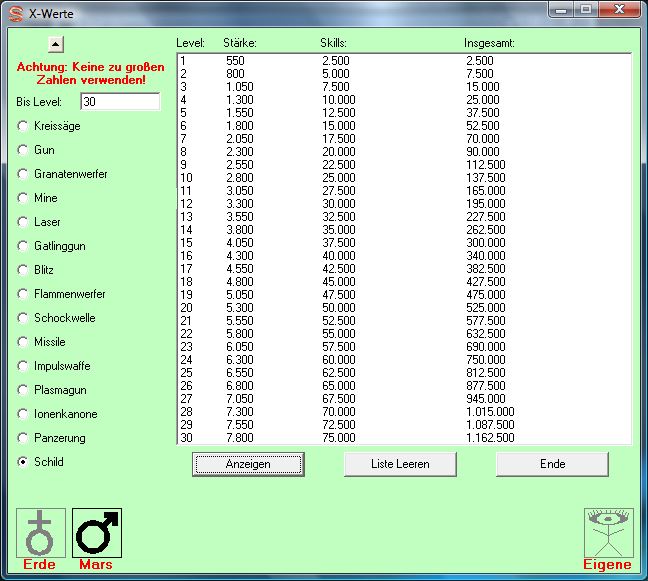Viewport: 648px width, 581px height.
Task: Choose the Flammenwerfer option
Action: coord(23,294)
